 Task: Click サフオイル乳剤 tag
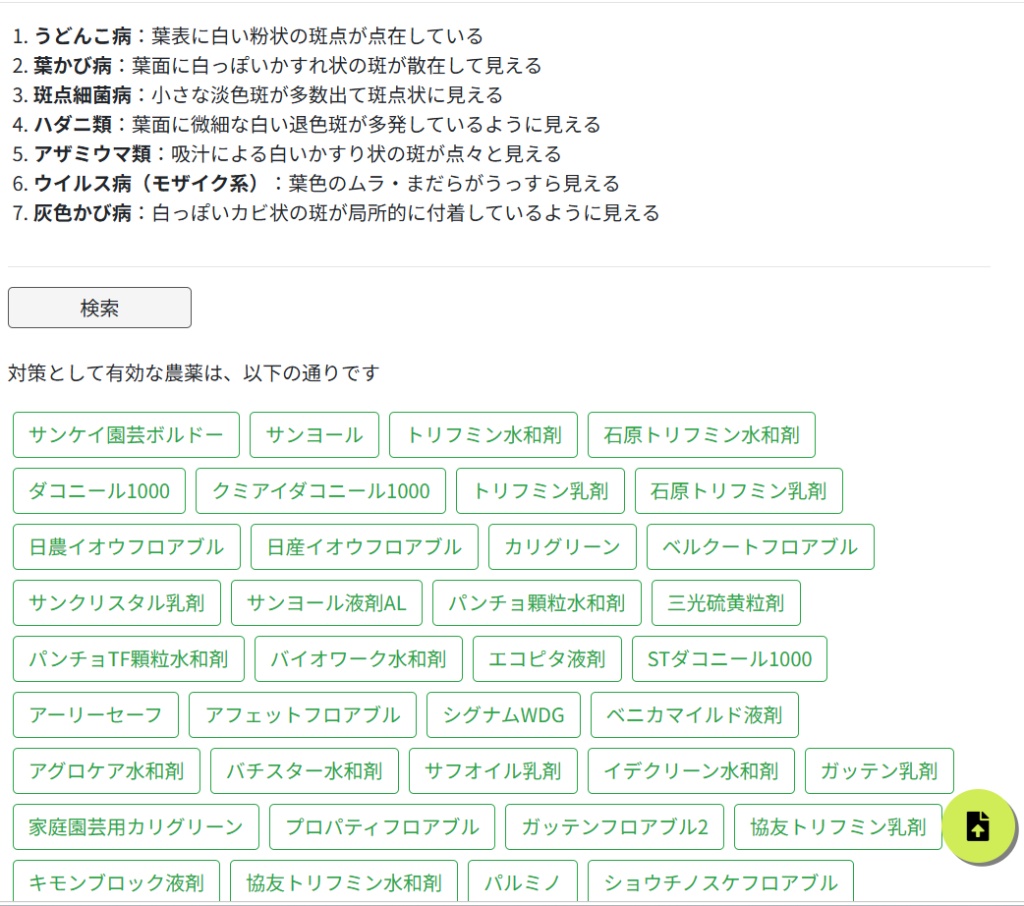click(493, 771)
